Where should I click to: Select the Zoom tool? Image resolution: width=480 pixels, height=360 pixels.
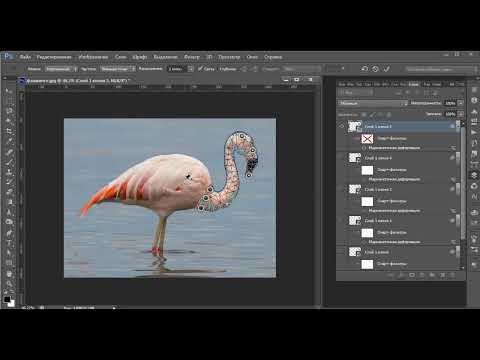tap(9, 284)
